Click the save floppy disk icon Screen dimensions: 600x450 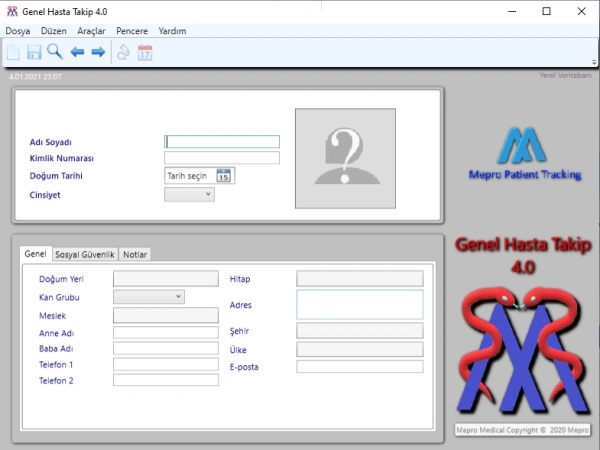34,52
